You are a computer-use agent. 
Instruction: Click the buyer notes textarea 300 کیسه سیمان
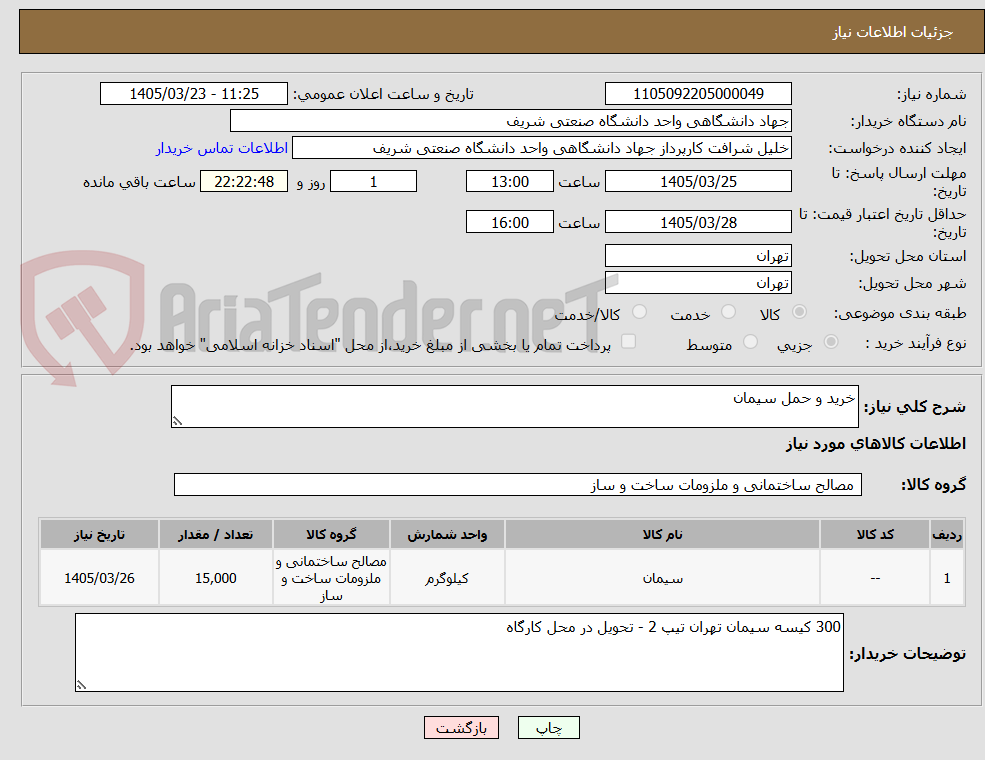click(459, 653)
